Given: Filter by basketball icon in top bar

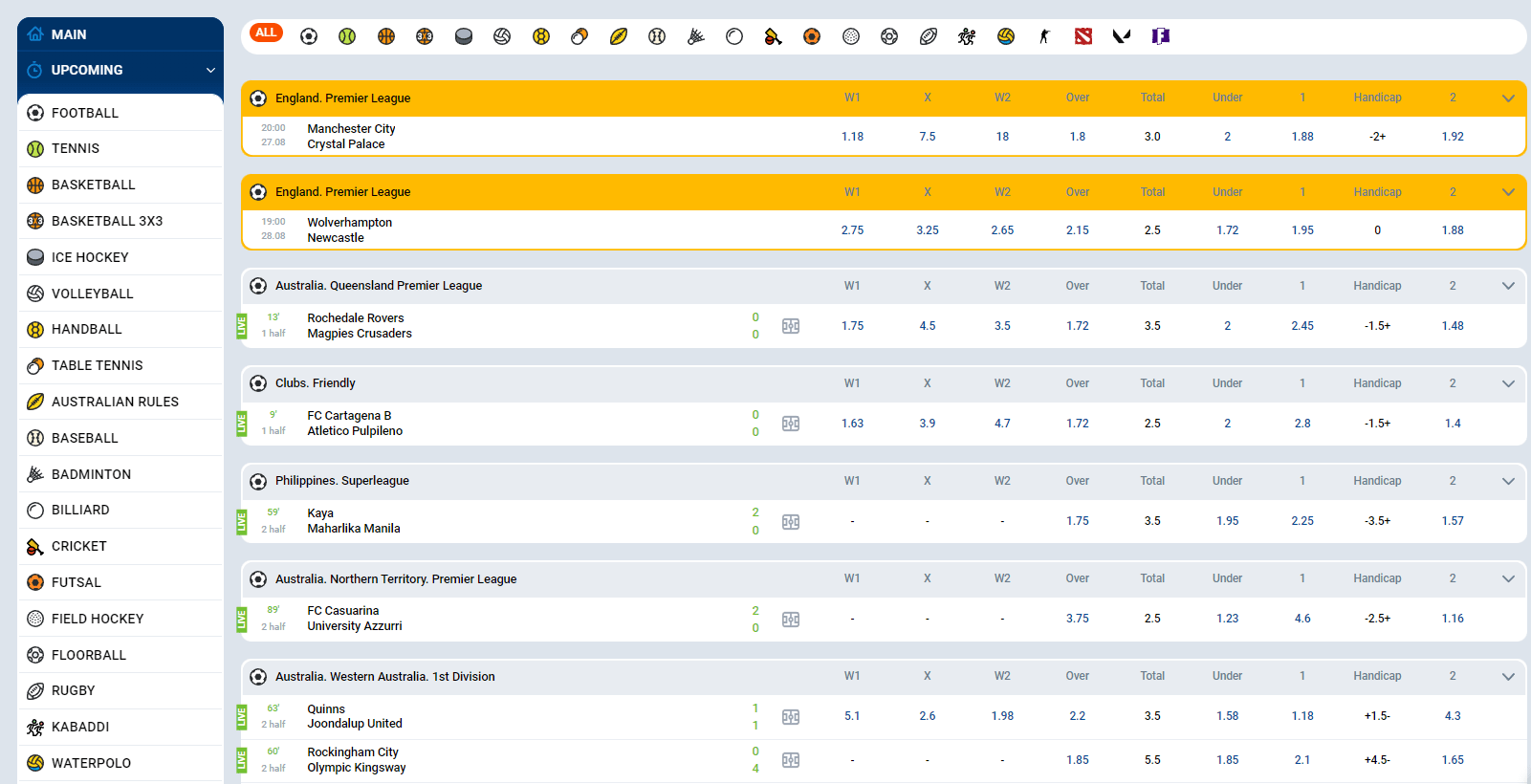Looking at the screenshot, I should click(x=386, y=36).
